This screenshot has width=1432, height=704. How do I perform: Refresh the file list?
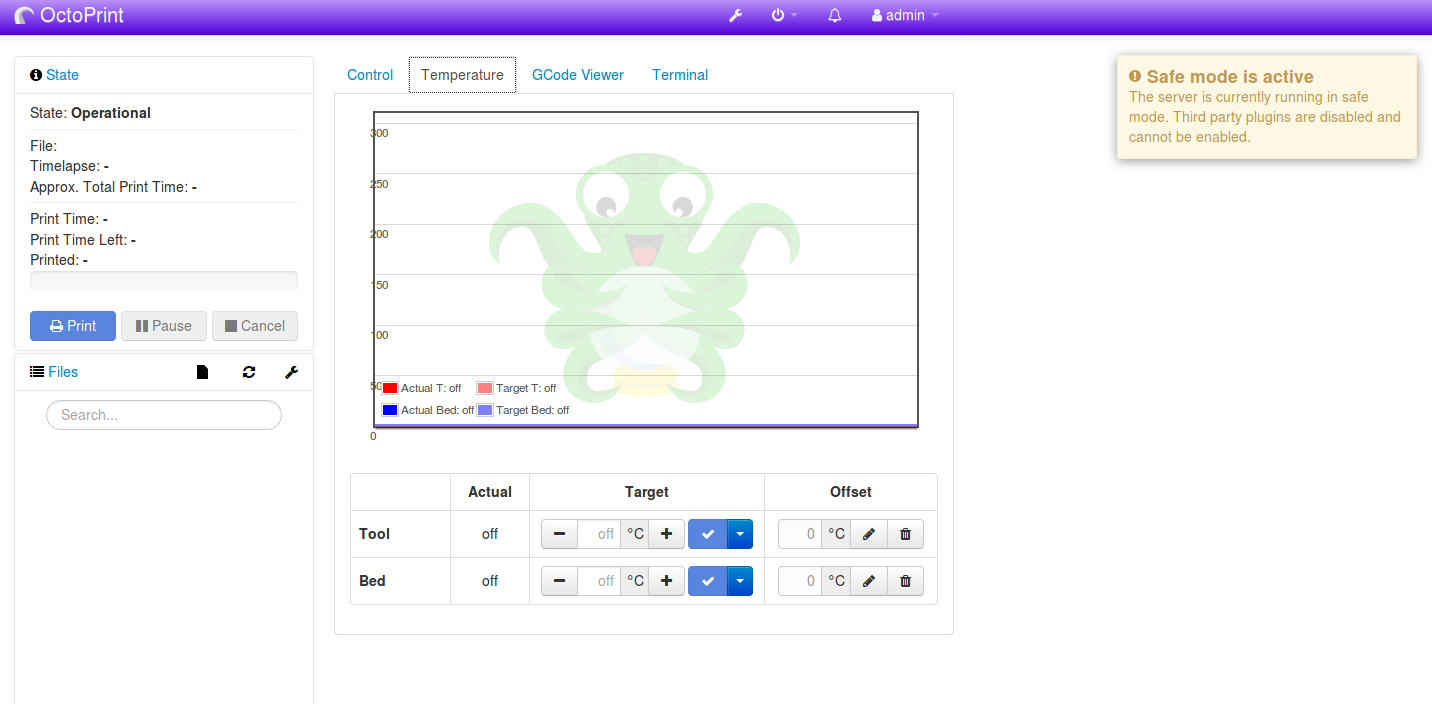tap(249, 372)
